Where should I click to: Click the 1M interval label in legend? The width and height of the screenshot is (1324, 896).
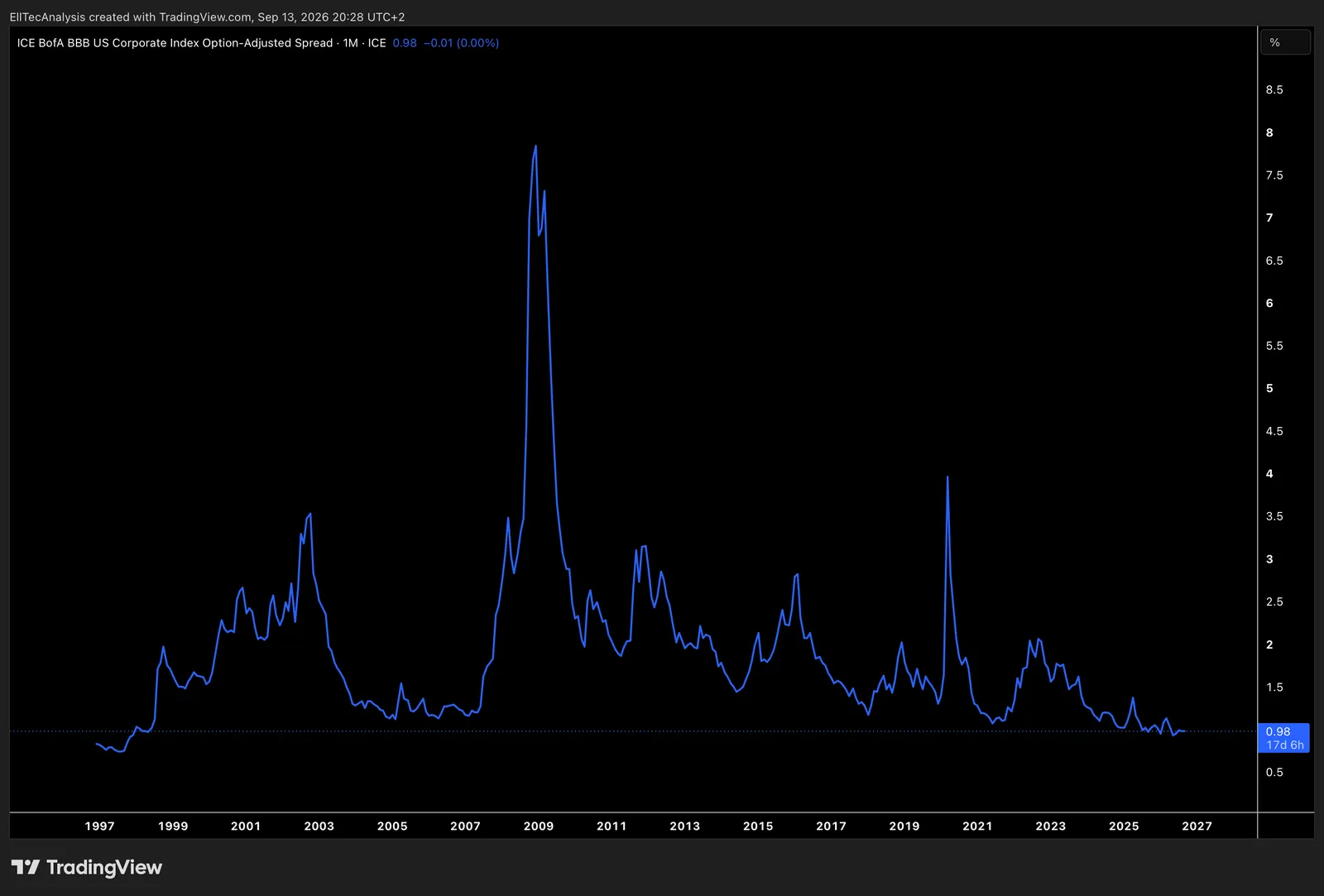pyautogui.click(x=351, y=43)
